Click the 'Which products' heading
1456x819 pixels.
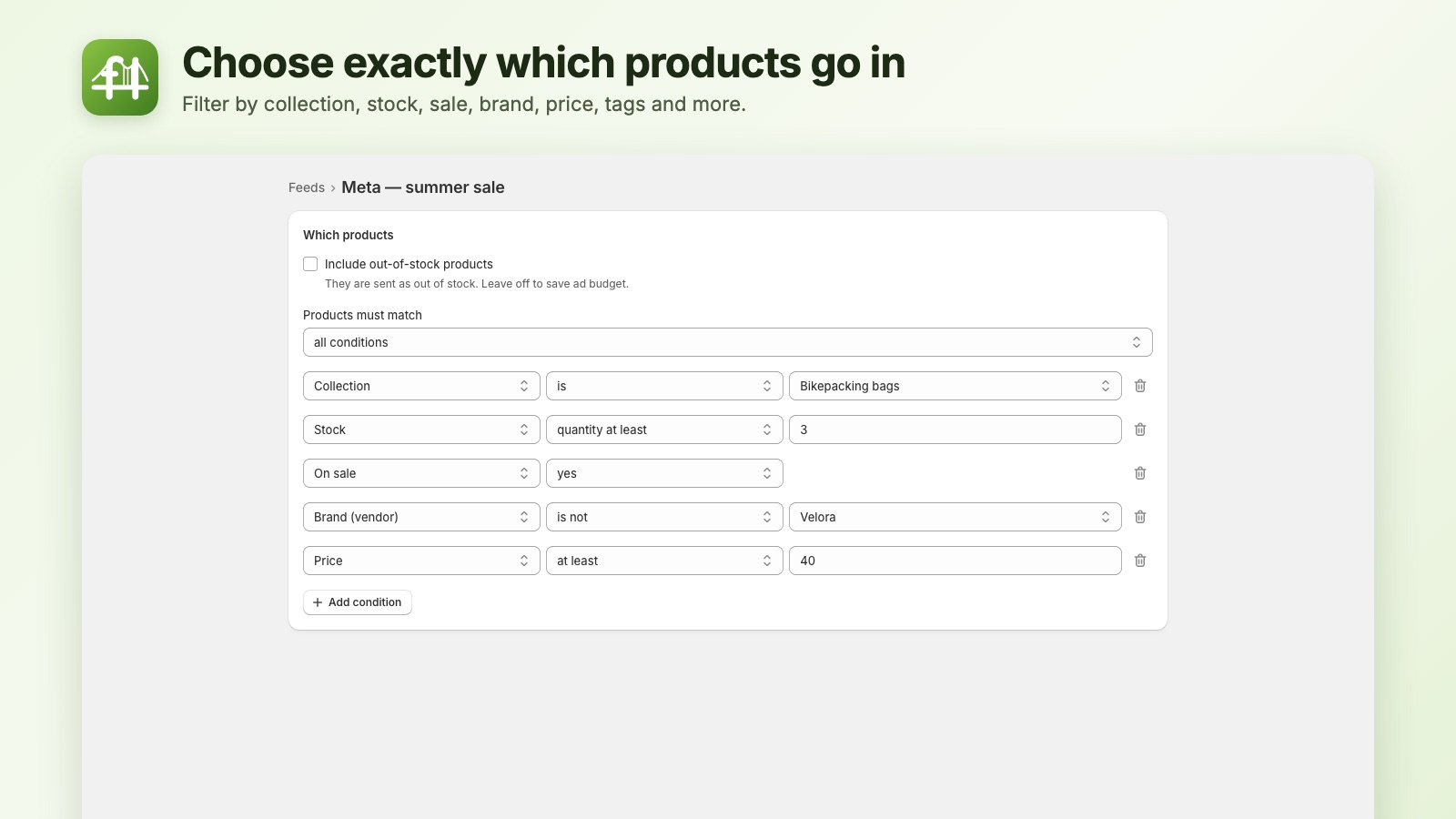pos(349,235)
